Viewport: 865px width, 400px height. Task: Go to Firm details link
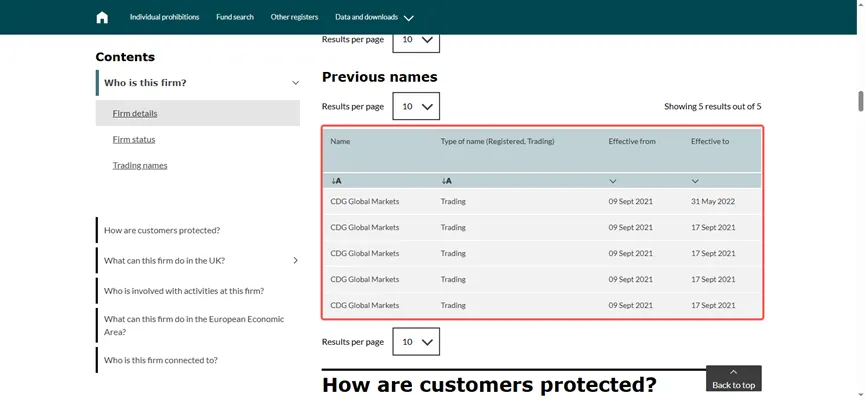pyautogui.click(x=135, y=114)
